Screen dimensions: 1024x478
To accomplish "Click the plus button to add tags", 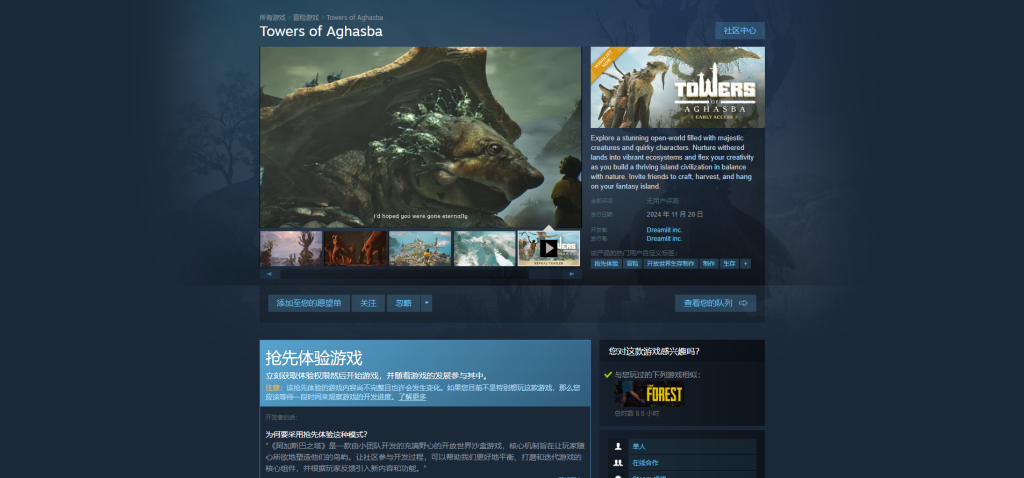I will pyautogui.click(x=745, y=264).
